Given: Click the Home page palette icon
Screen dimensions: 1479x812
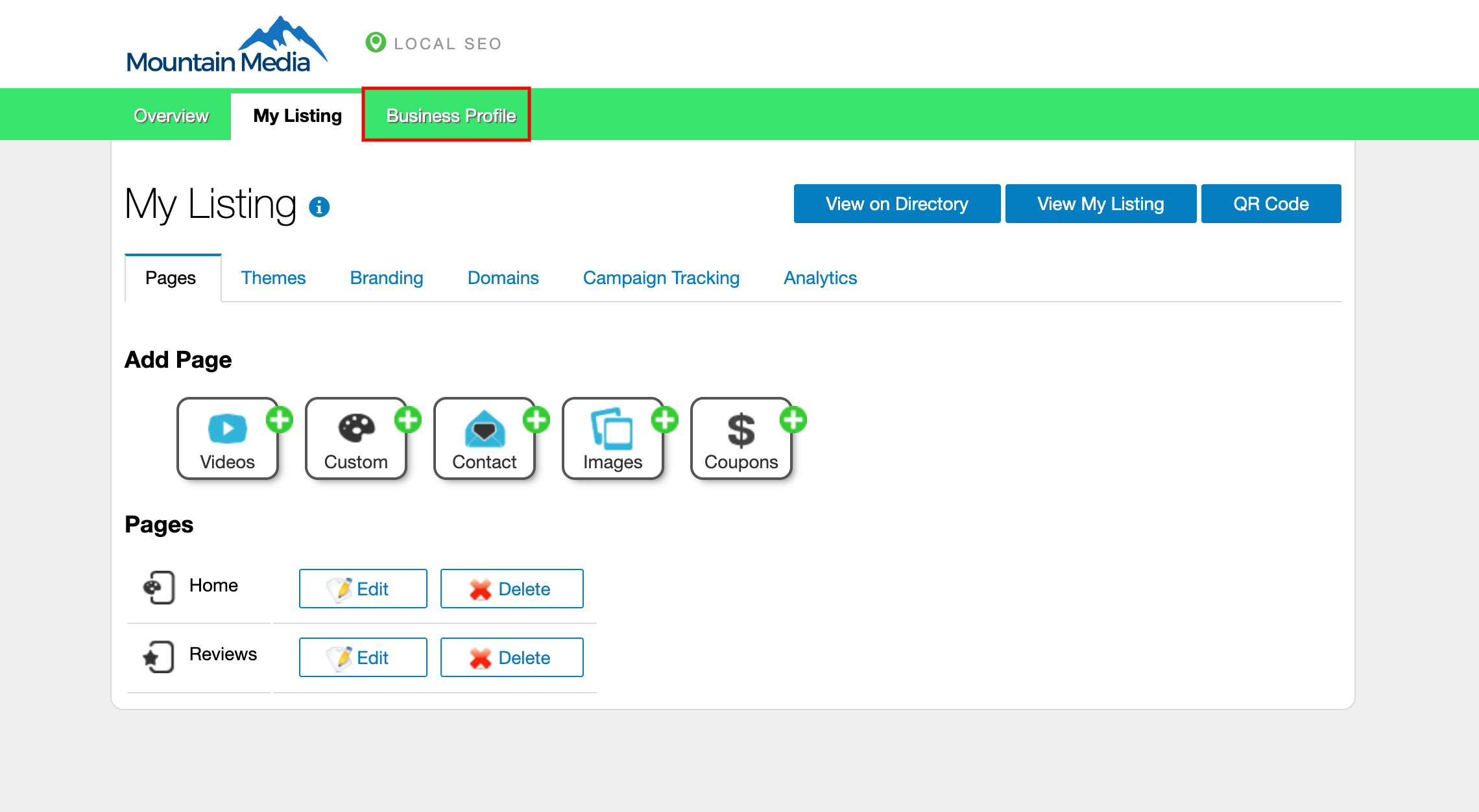Looking at the screenshot, I should [158, 587].
